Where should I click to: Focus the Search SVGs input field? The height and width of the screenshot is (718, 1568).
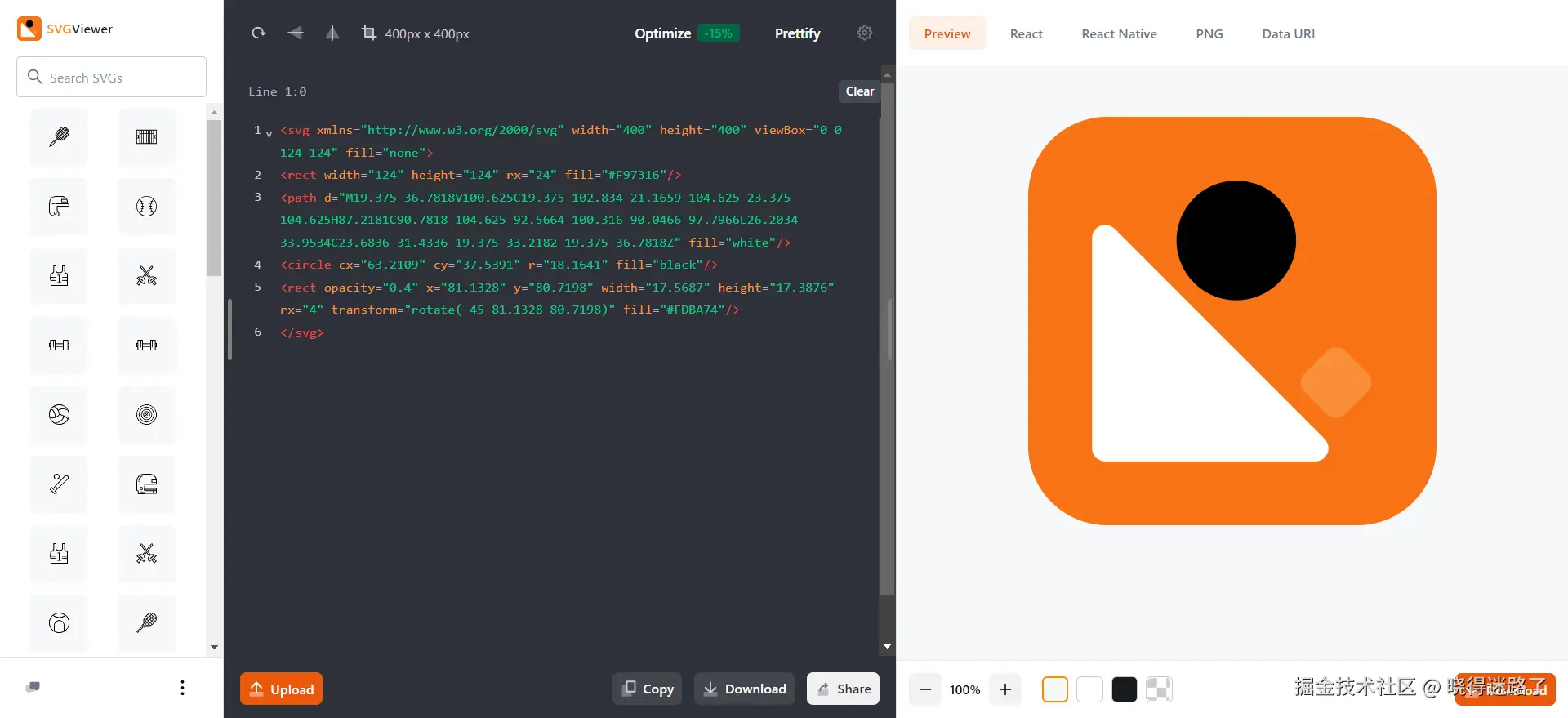pyautogui.click(x=111, y=77)
